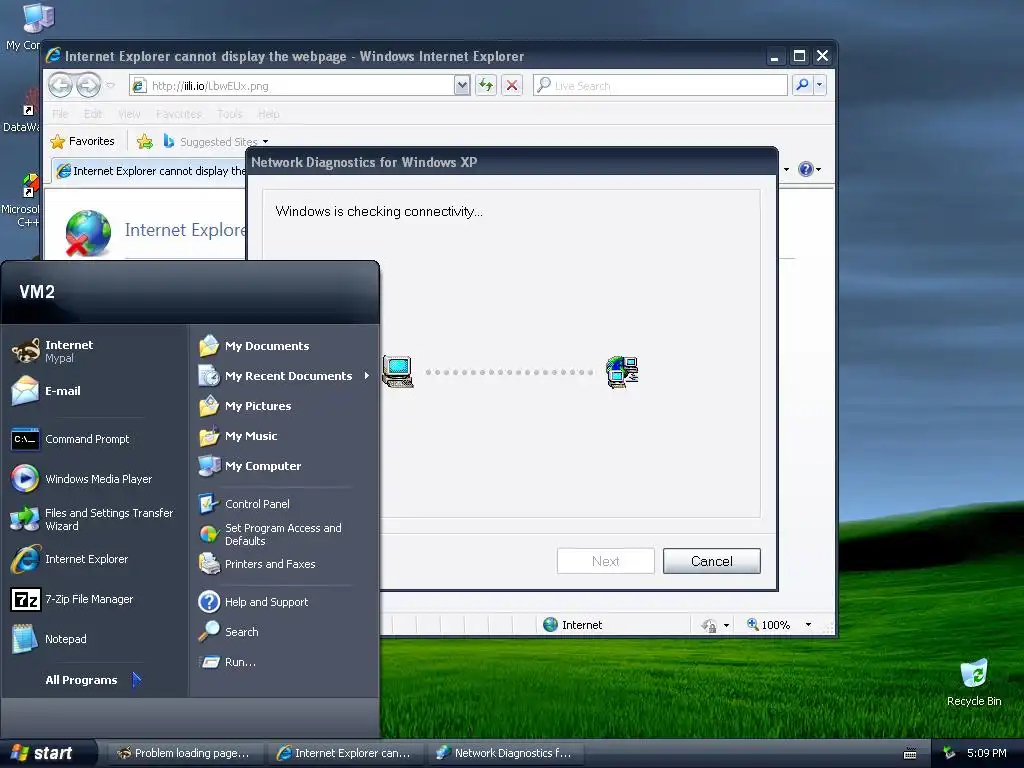Open the IE Help menu
Image resolution: width=1024 pixels, height=768 pixels.
pyautogui.click(x=268, y=114)
